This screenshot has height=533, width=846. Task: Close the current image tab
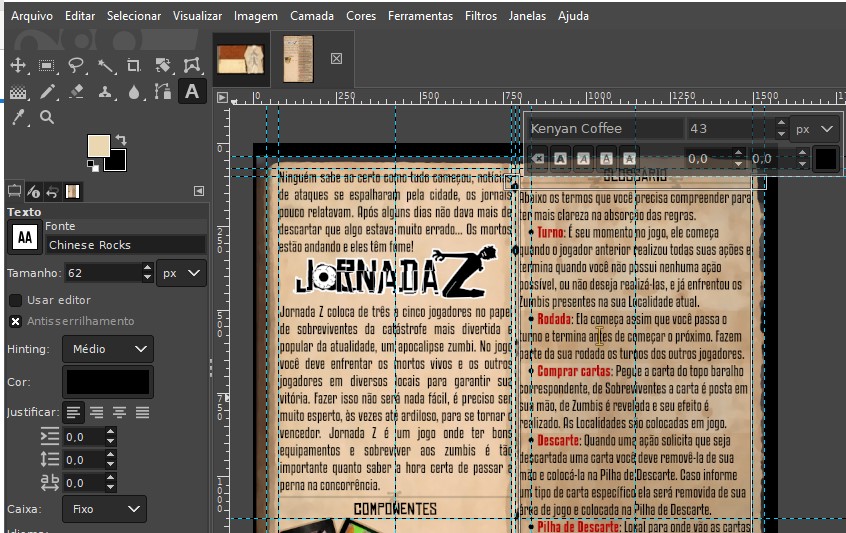click(x=336, y=58)
